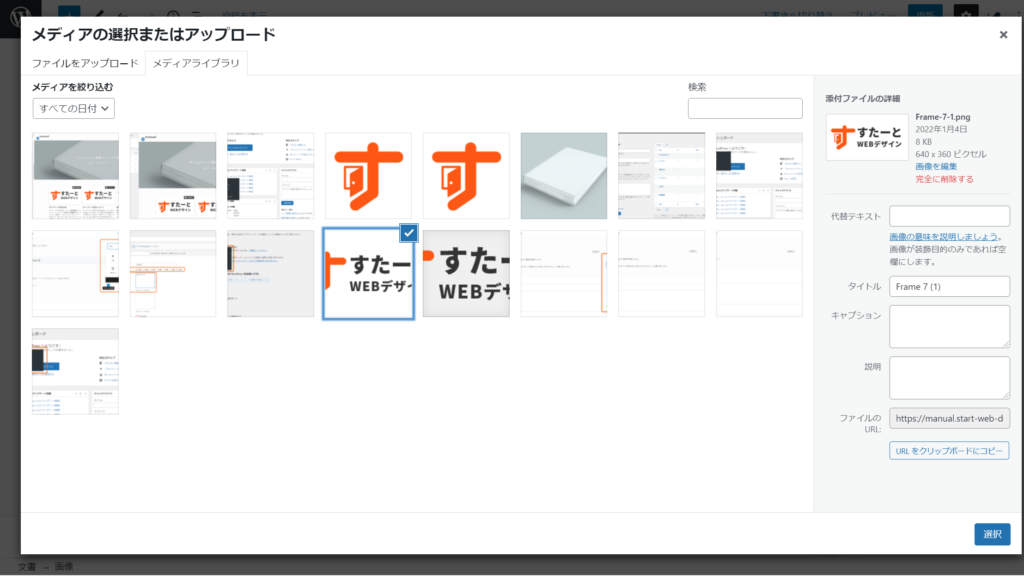Click the タイトル field with Frame 7 (1)
This screenshot has width=1024, height=576.
point(949,286)
